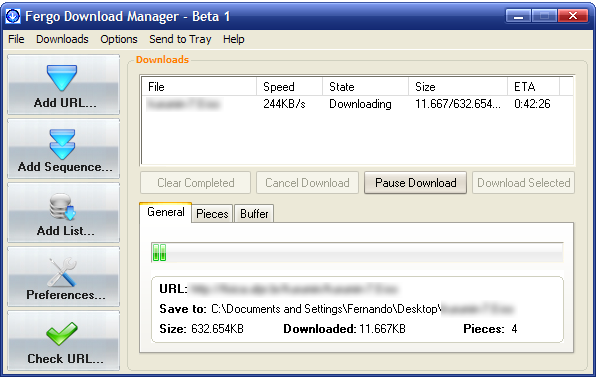Open the File menu

16,39
